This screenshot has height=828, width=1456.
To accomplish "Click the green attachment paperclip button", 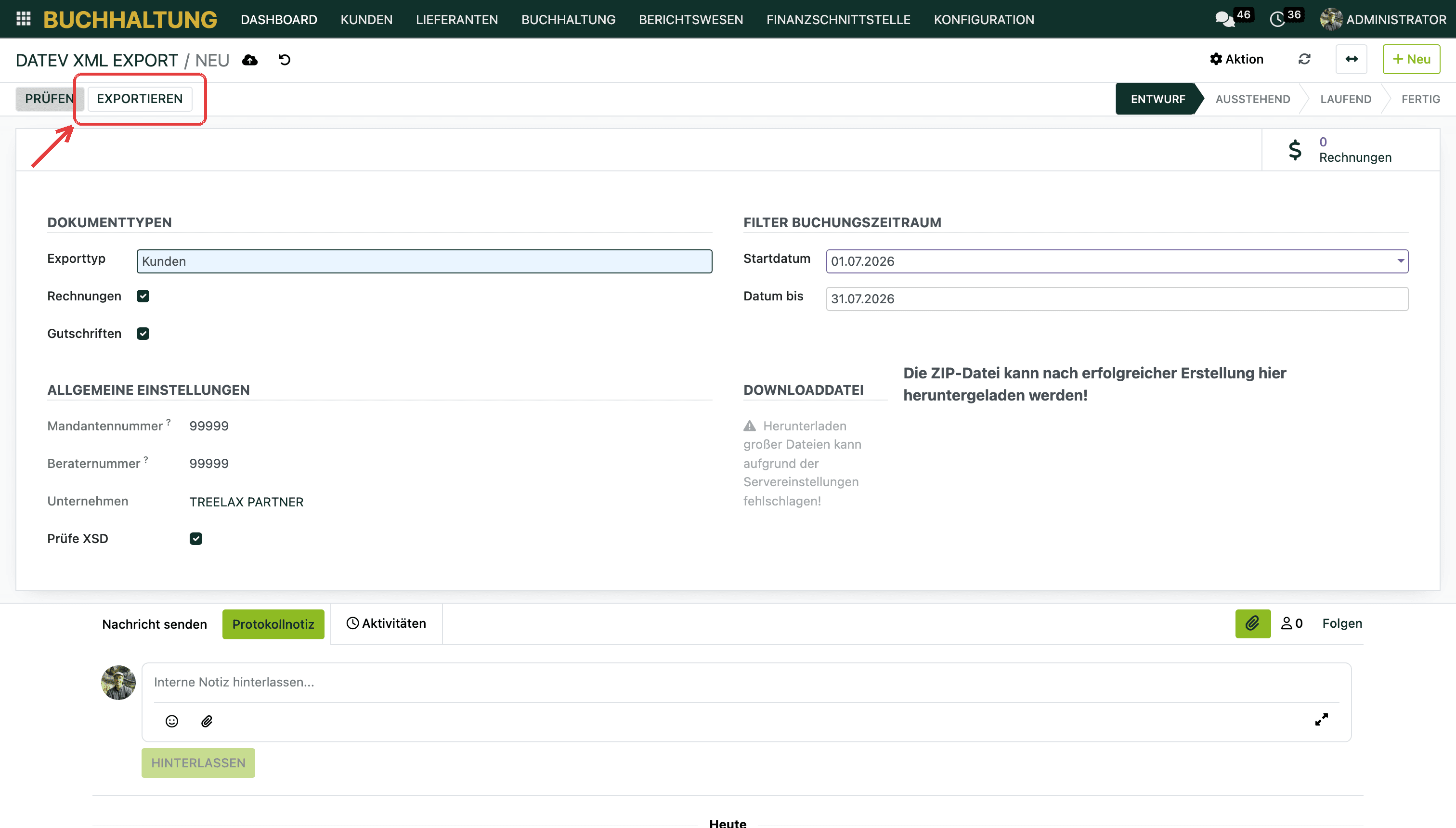I will [1253, 624].
